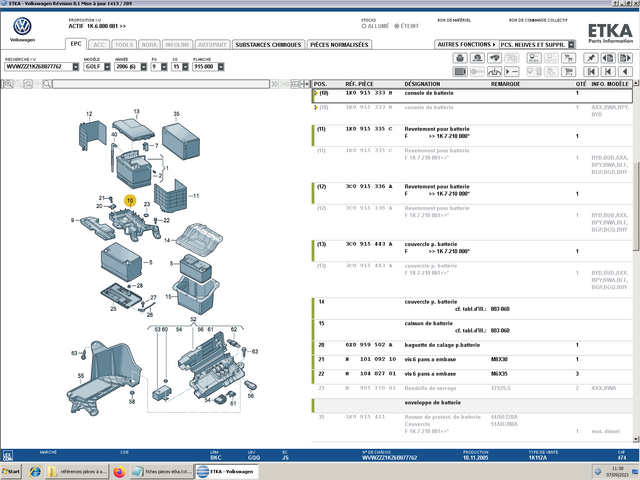Switch to the EPC tab
640x480 pixels.
pyautogui.click(x=76, y=44)
